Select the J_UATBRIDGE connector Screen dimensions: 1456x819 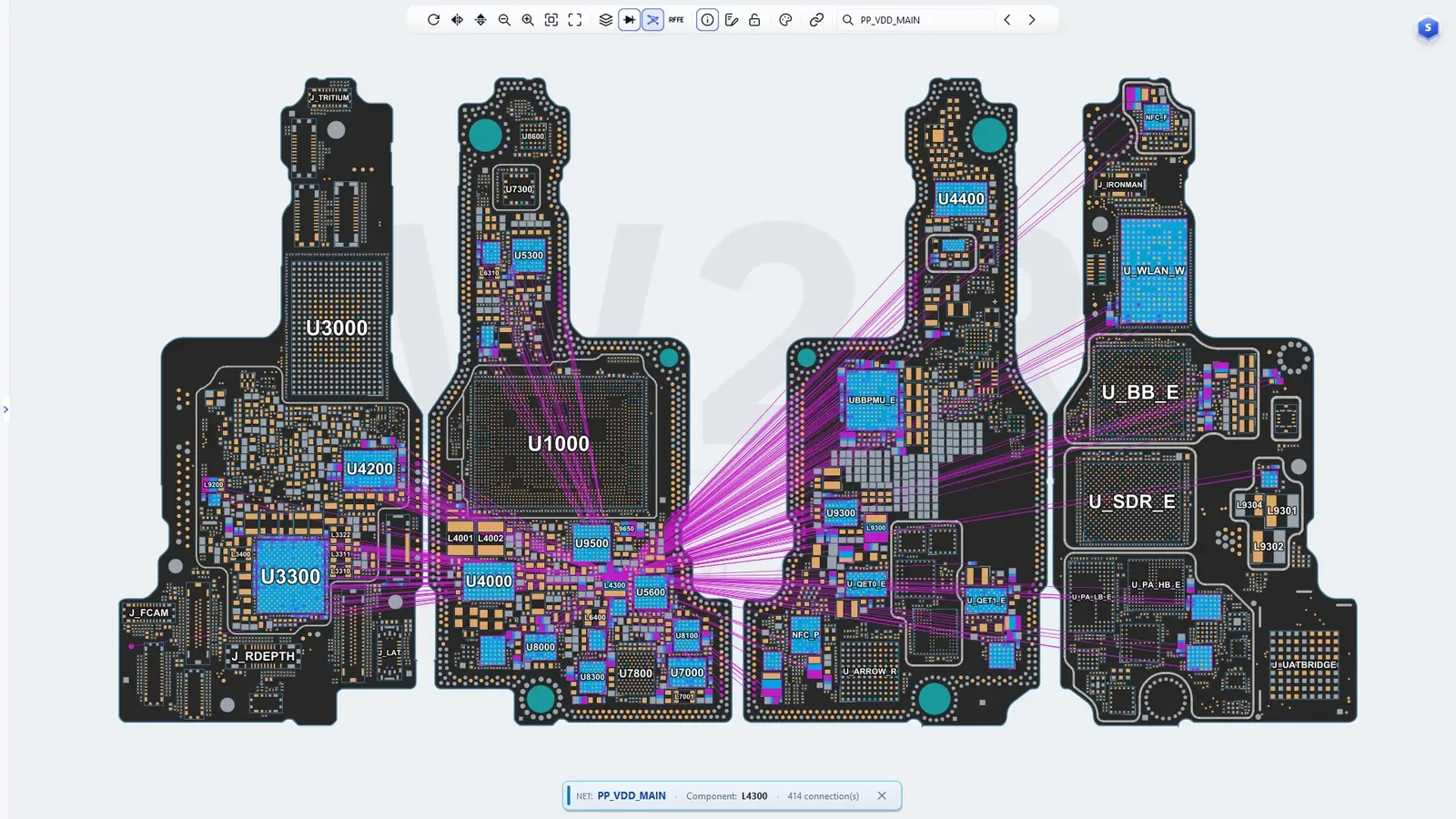pos(1303,665)
